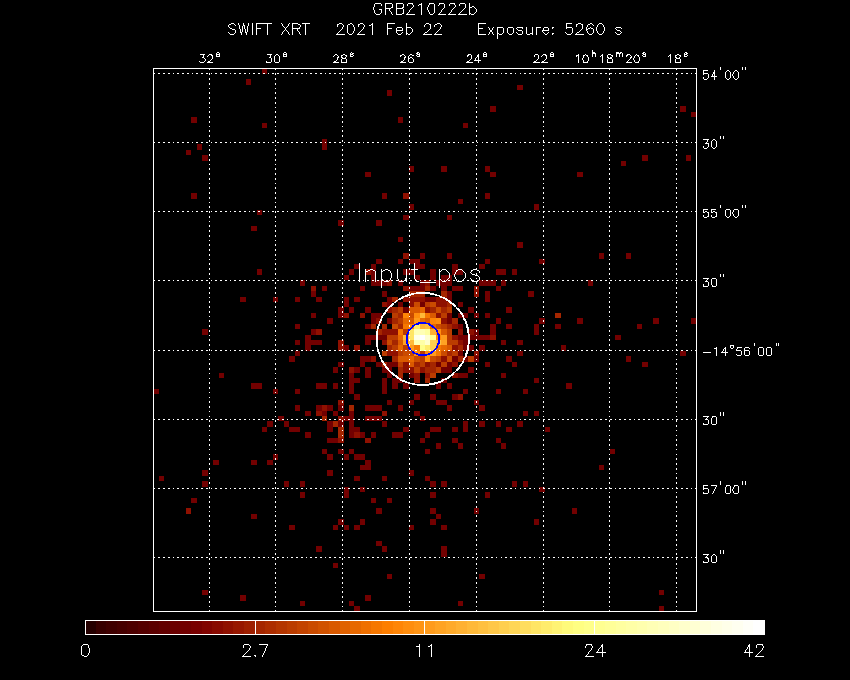Click the 22s right ascension tick label

[x=544, y=59]
